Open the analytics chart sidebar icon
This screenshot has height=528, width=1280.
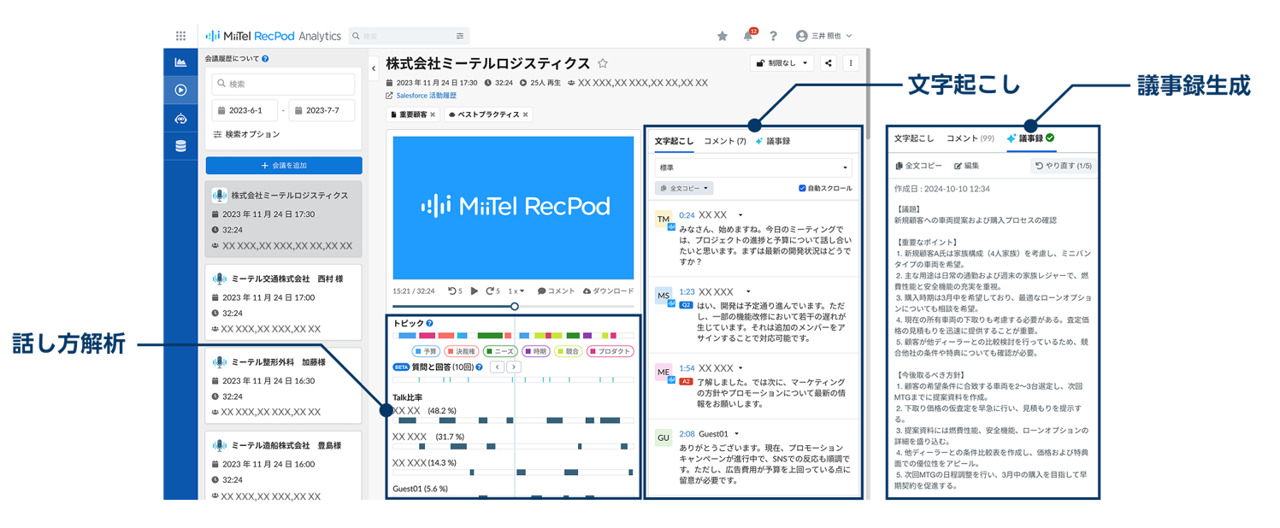(181, 62)
